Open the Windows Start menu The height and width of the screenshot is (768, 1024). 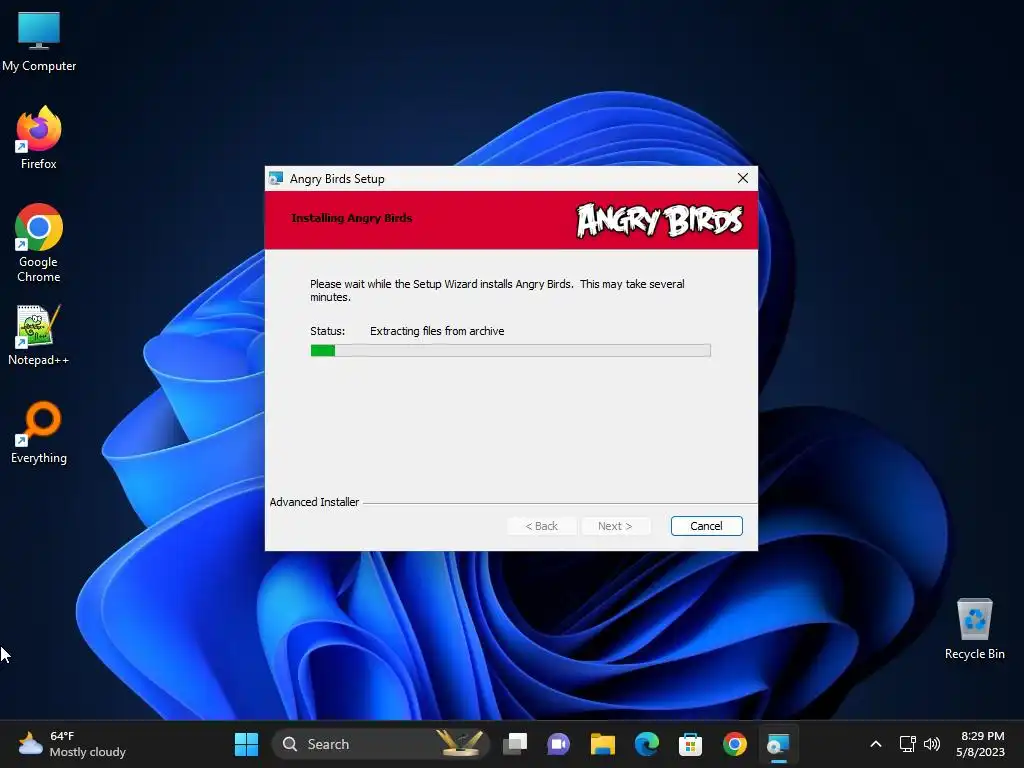(x=246, y=744)
